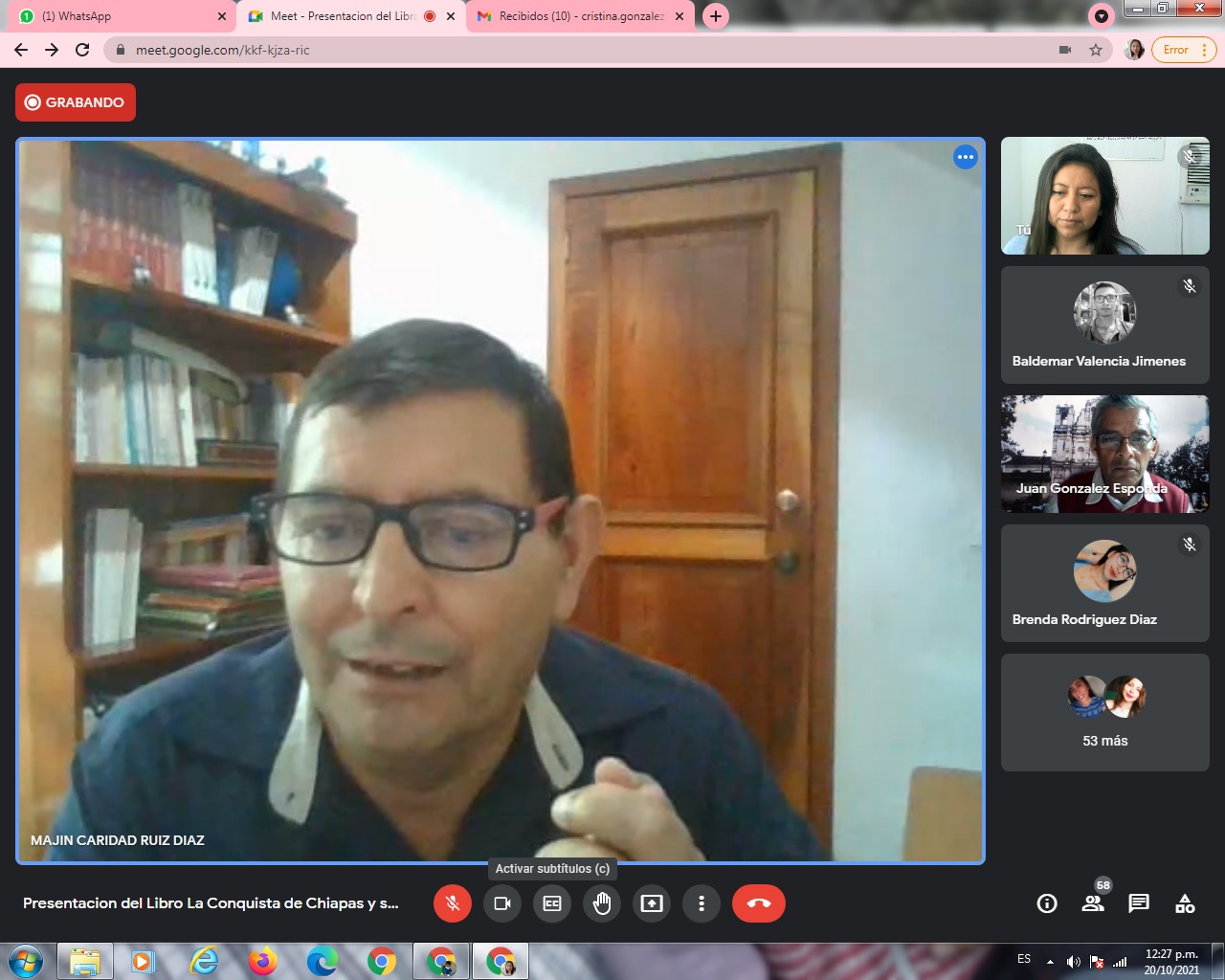The width and height of the screenshot is (1225, 980).
Task: Show hidden system tray icons
Action: point(1051,961)
